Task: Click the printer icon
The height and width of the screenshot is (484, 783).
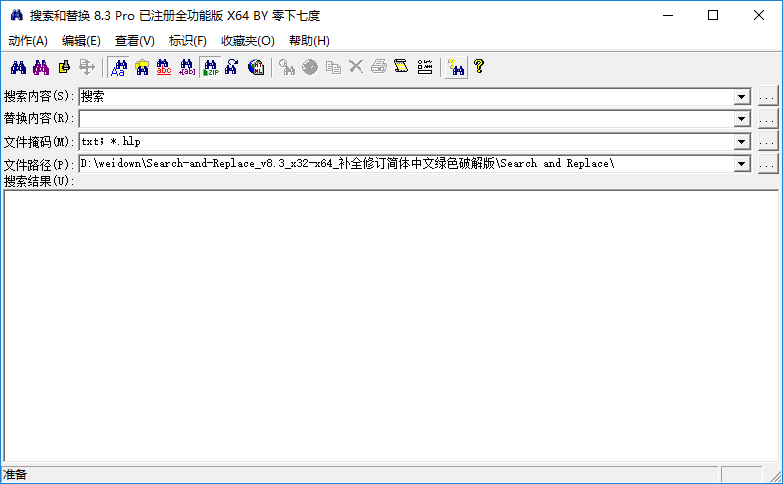Action: (x=379, y=67)
